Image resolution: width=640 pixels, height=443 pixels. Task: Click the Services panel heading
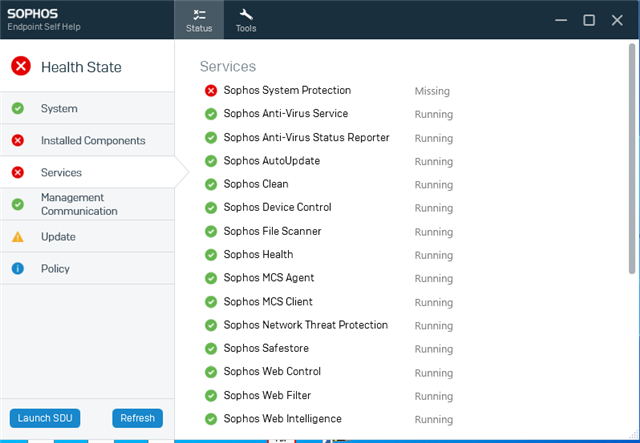pyautogui.click(x=228, y=66)
